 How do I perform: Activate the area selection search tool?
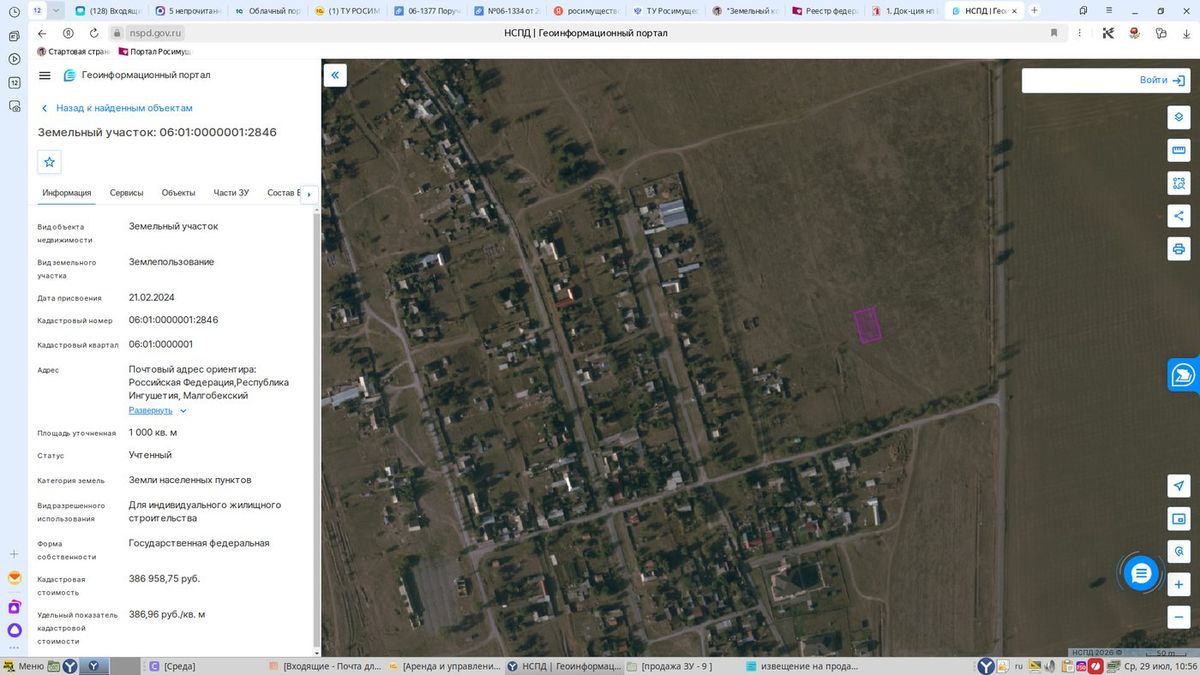1179,183
